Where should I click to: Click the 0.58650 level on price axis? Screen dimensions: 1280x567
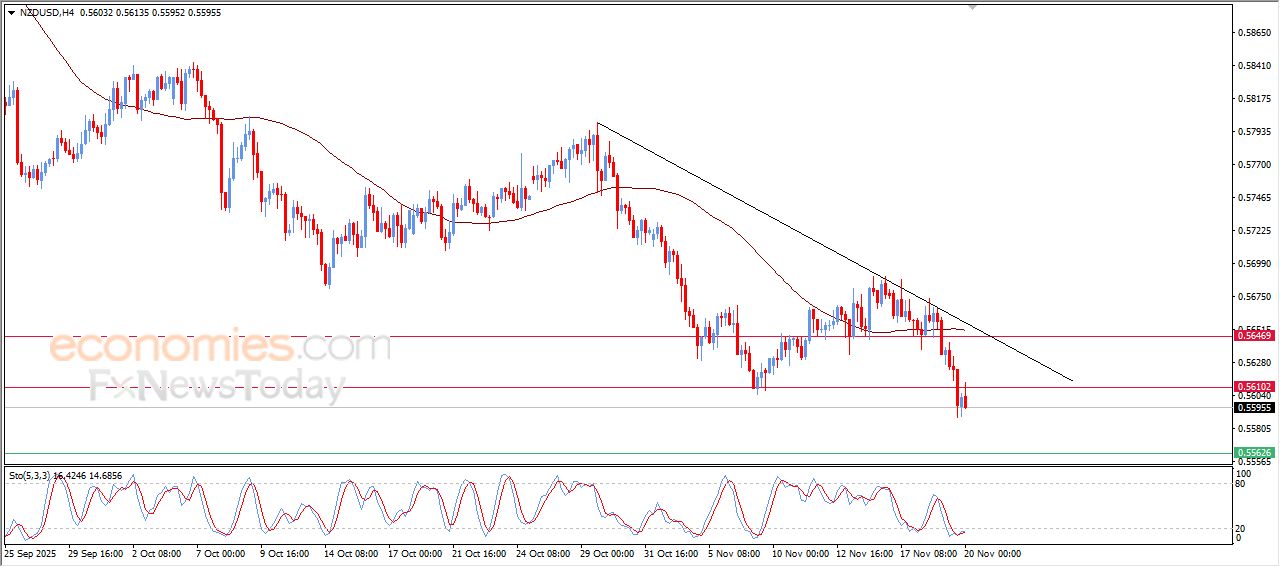pos(1253,33)
